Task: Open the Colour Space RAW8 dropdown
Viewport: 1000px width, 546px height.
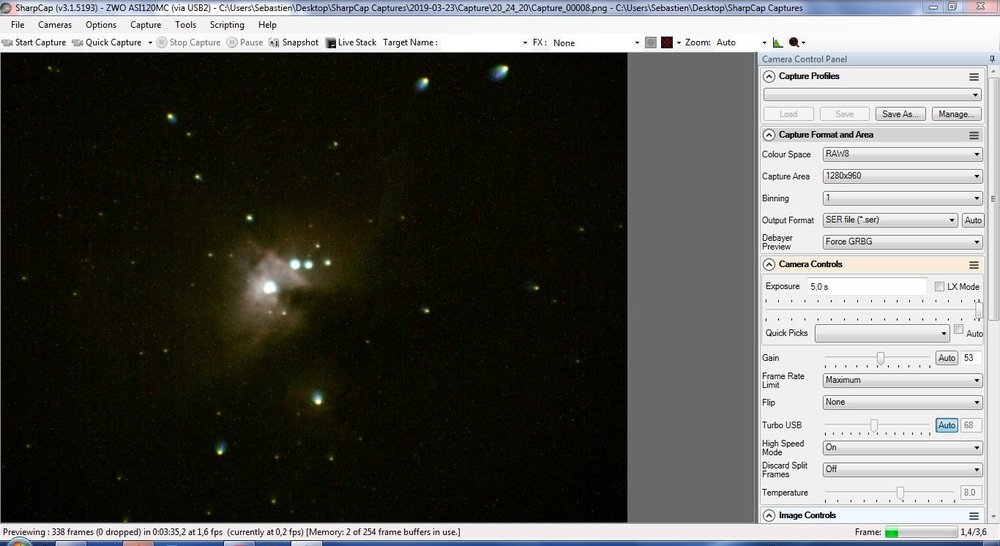Action: 902,154
